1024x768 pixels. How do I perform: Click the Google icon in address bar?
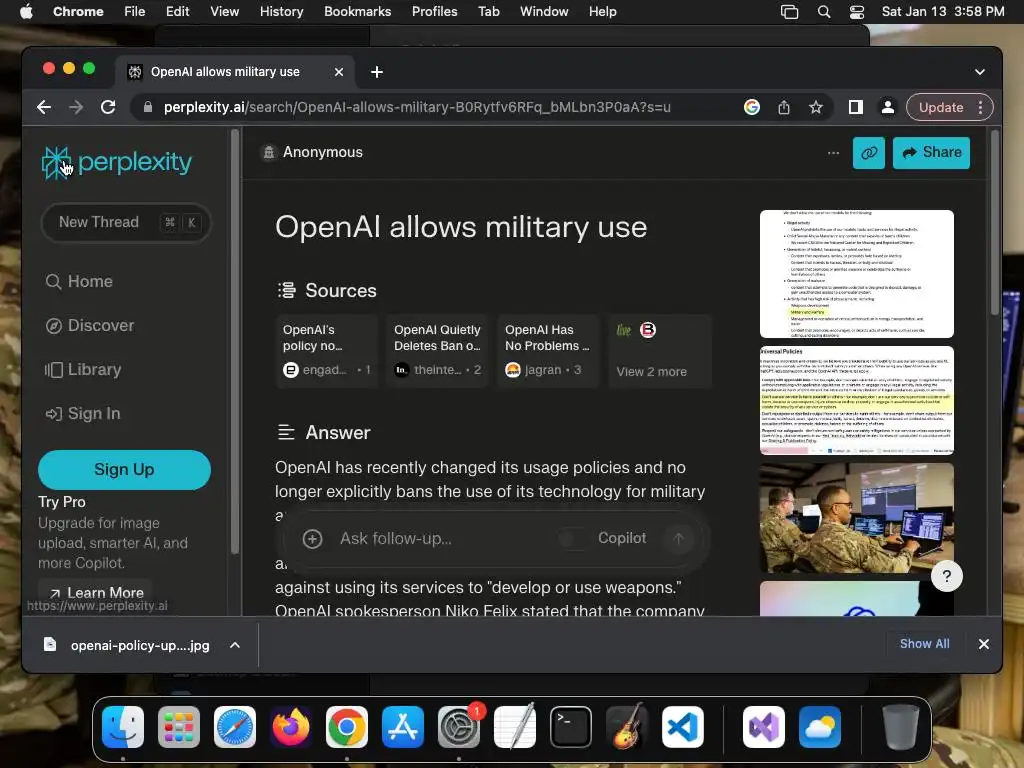[752, 107]
